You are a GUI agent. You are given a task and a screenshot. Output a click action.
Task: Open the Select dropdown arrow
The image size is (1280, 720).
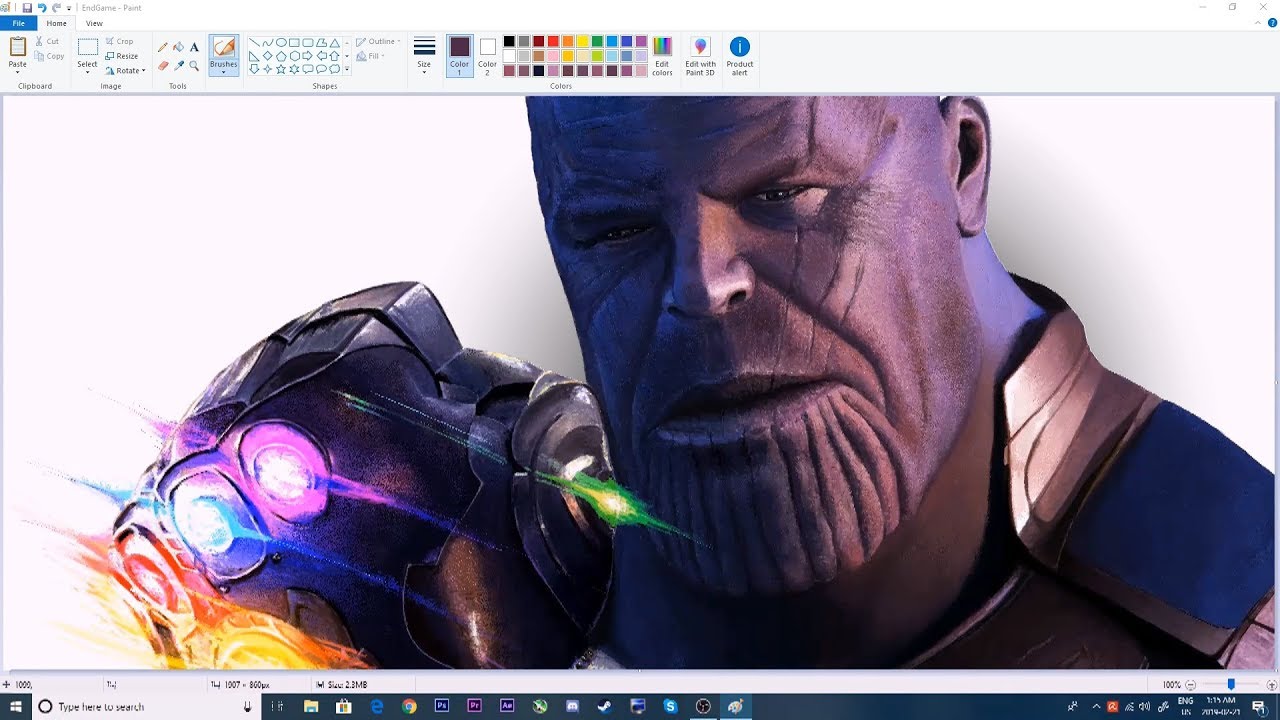point(88,72)
